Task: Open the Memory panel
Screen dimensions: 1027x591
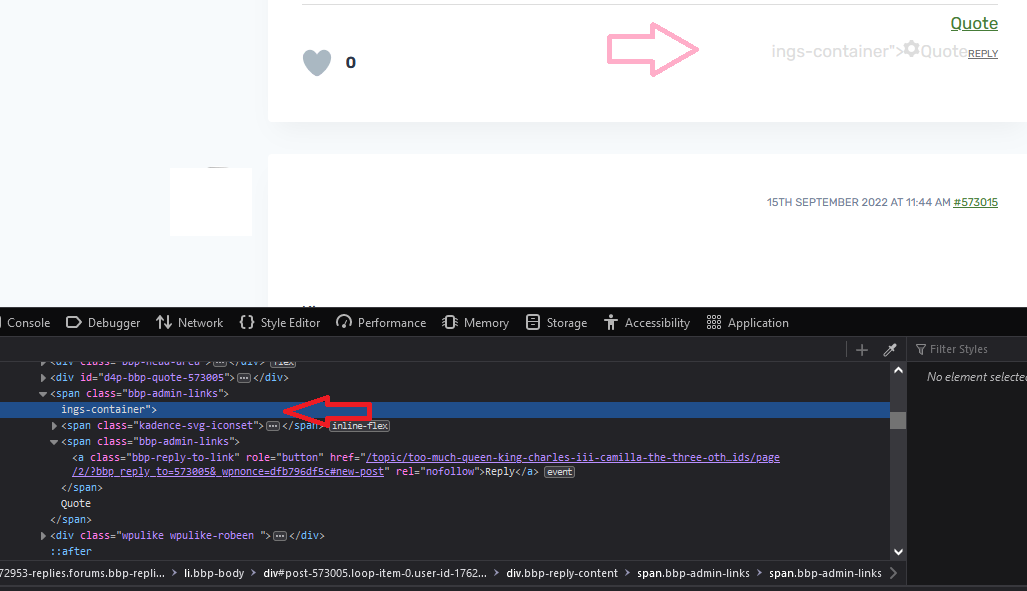Action: click(476, 323)
